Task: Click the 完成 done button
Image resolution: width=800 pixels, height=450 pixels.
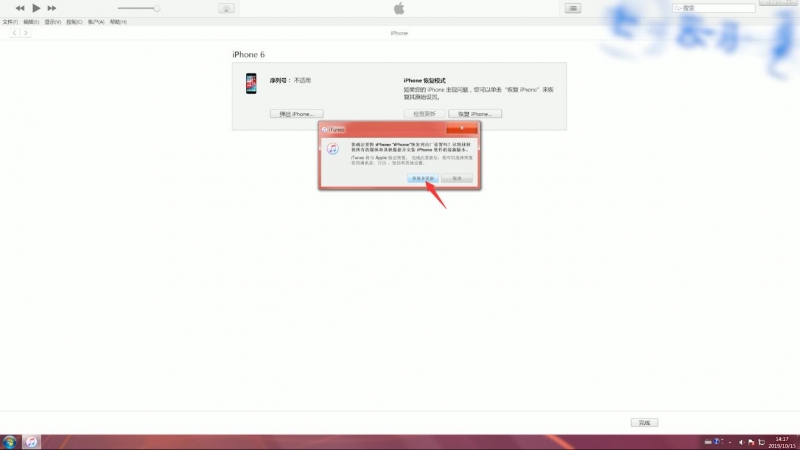Action: (644, 422)
